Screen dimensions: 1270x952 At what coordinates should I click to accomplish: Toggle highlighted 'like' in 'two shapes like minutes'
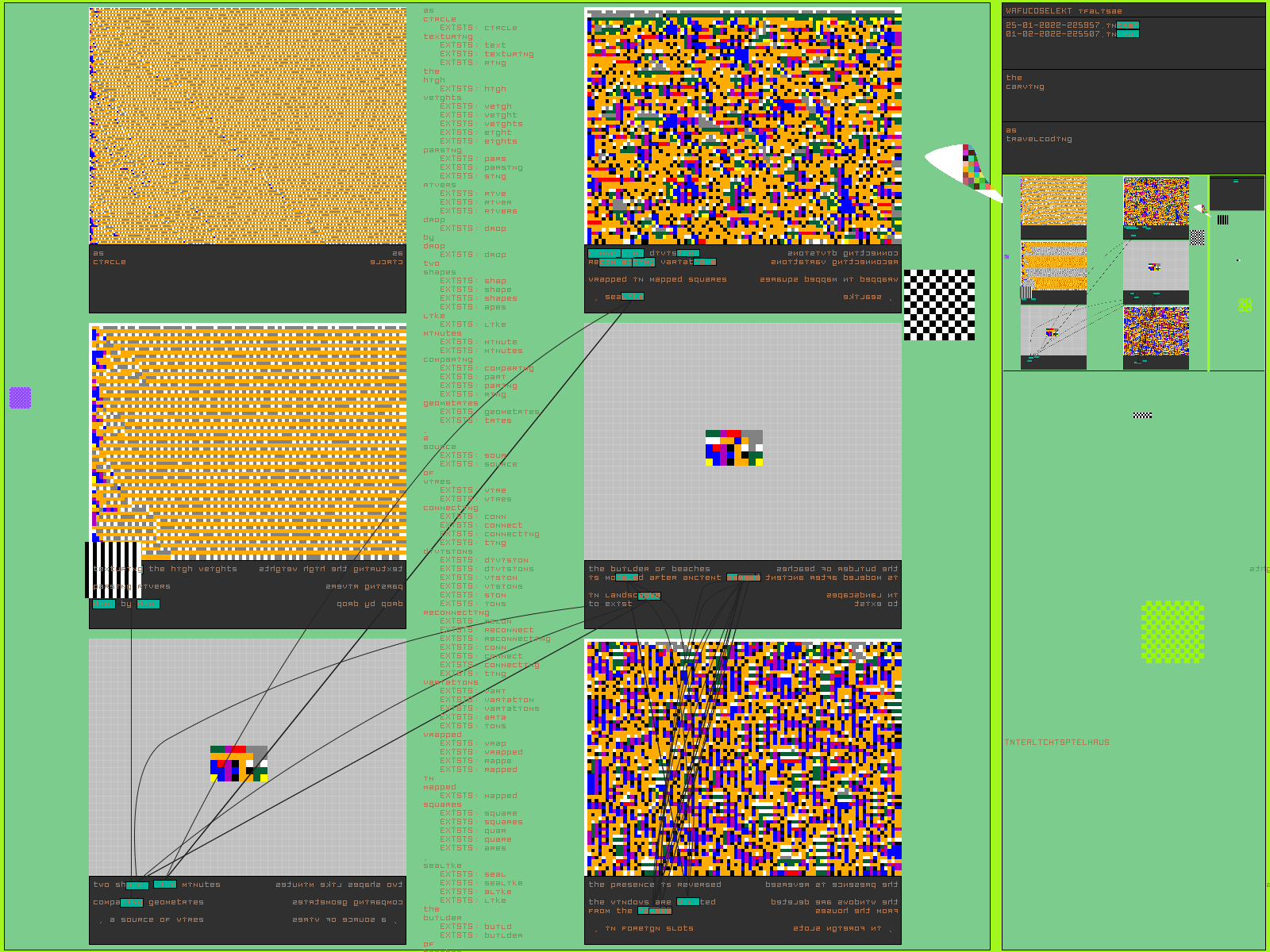(165, 885)
